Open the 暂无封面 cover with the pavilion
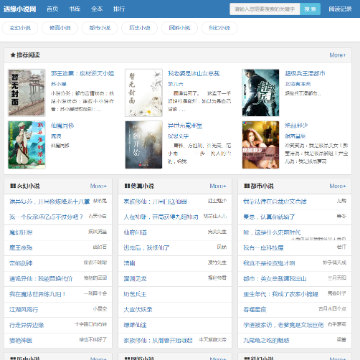360x360 pixels. [x=27, y=93]
